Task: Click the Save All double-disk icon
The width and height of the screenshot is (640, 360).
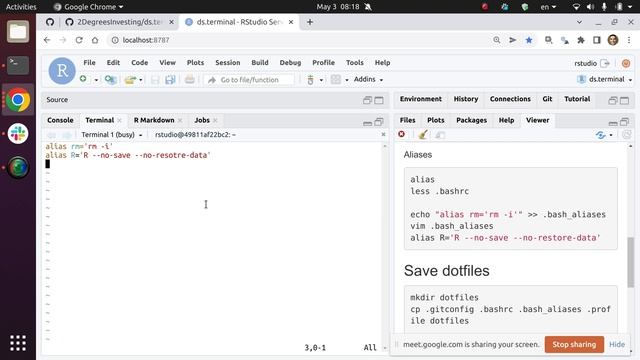Action: [170, 80]
